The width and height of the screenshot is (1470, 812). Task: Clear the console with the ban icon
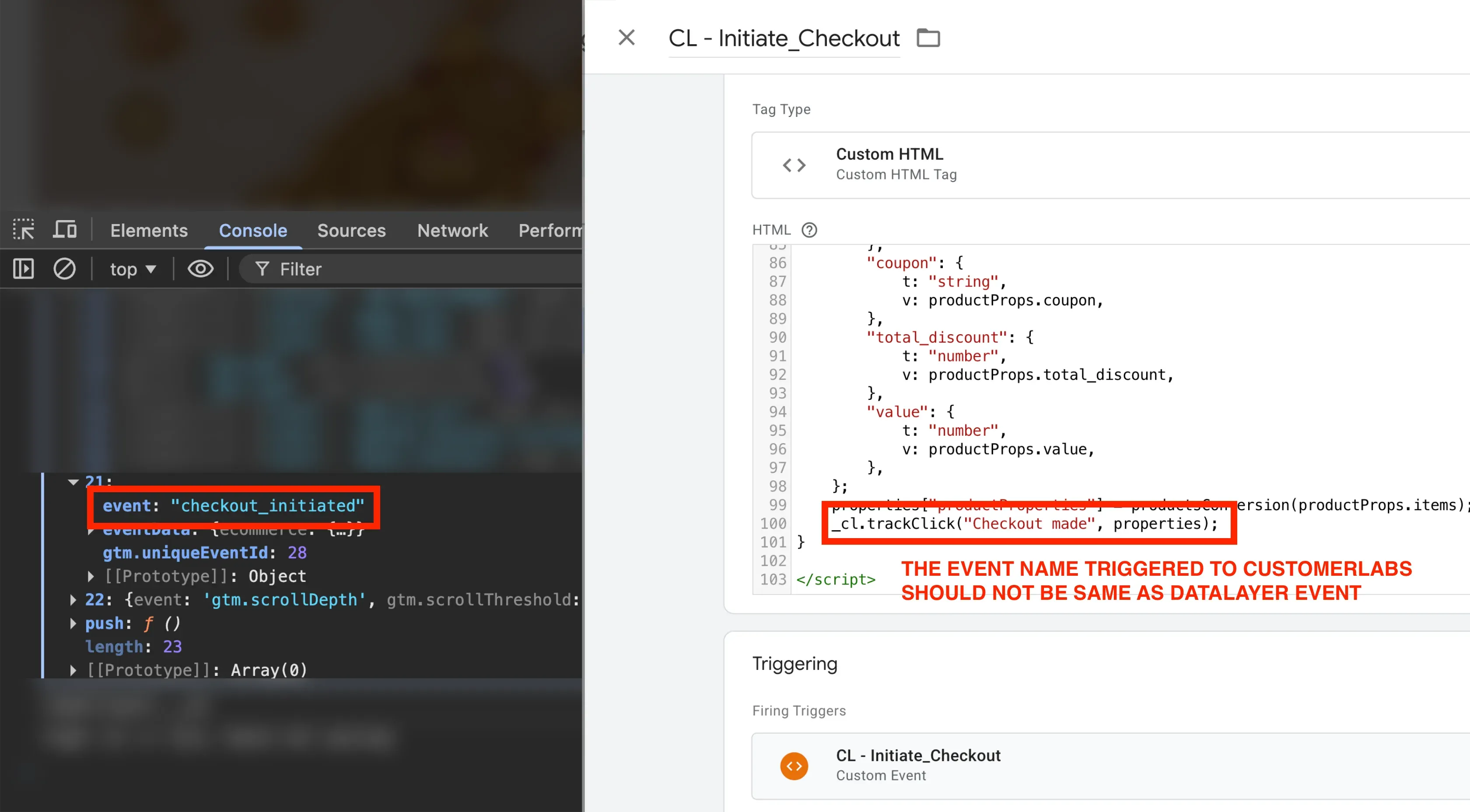point(64,269)
